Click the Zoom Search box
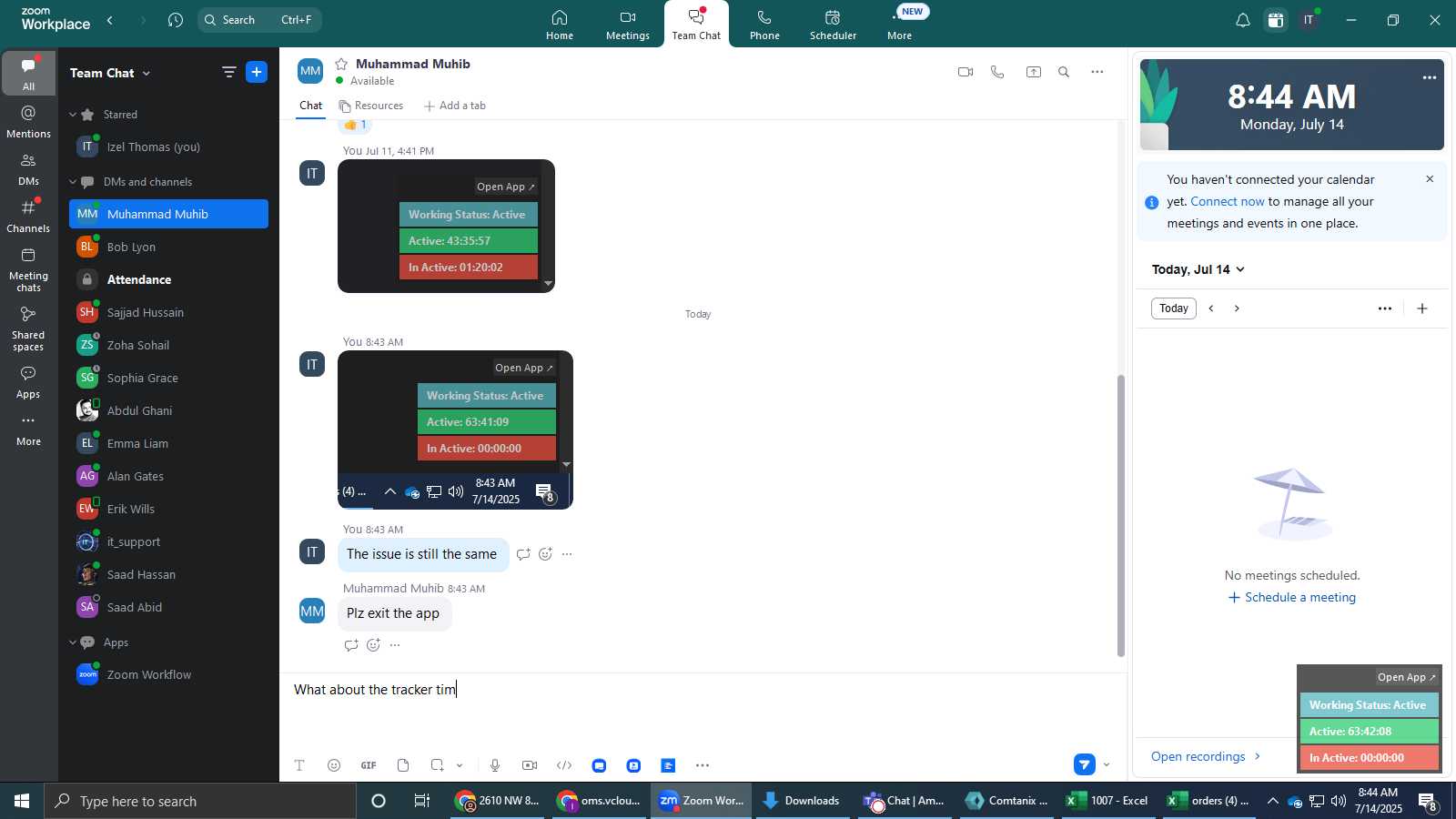 click(259, 19)
